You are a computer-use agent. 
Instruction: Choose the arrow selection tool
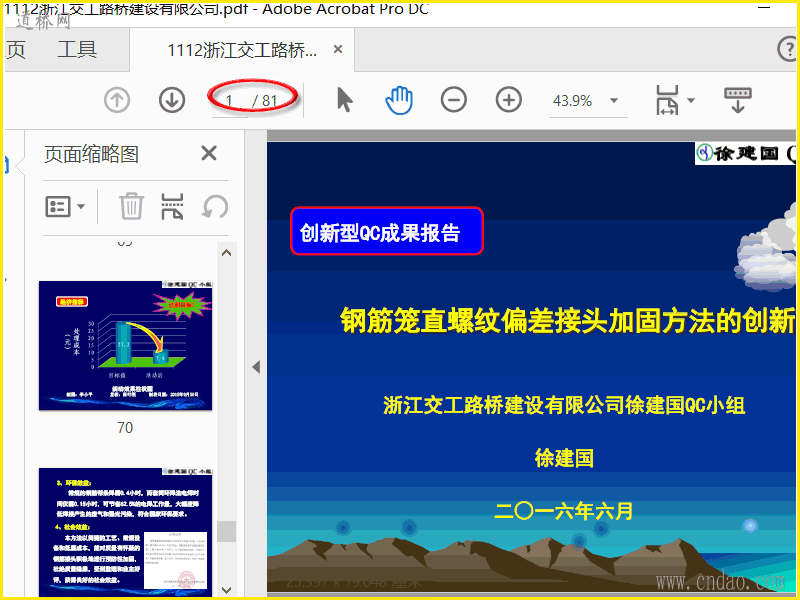coord(345,100)
